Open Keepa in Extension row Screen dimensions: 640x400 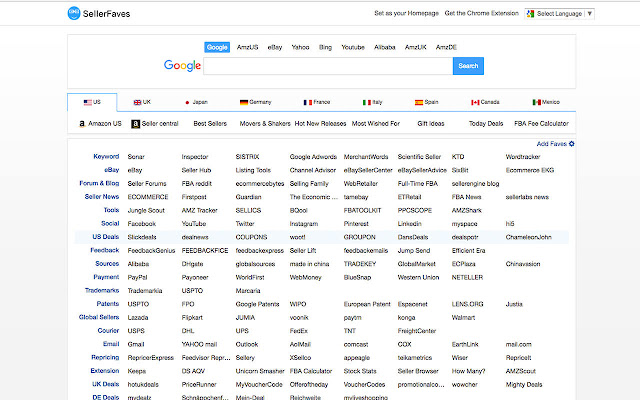pos(136,371)
